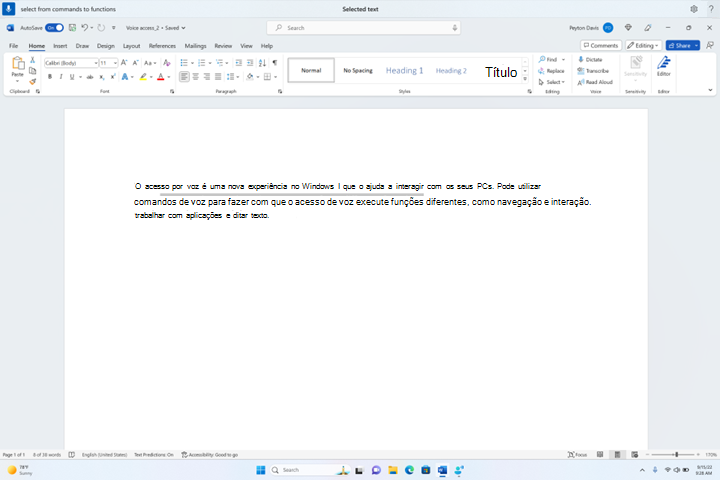Open voice access settings gear
Image resolution: width=720 pixels, height=480 pixels.
[694, 9]
